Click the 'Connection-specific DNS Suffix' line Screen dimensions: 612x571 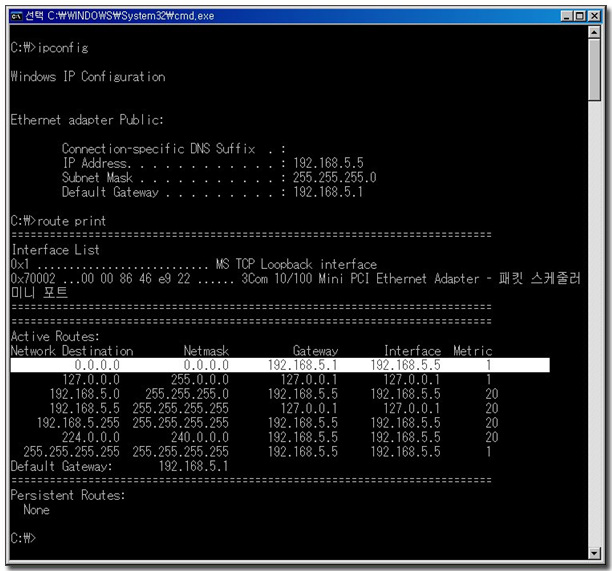point(174,149)
